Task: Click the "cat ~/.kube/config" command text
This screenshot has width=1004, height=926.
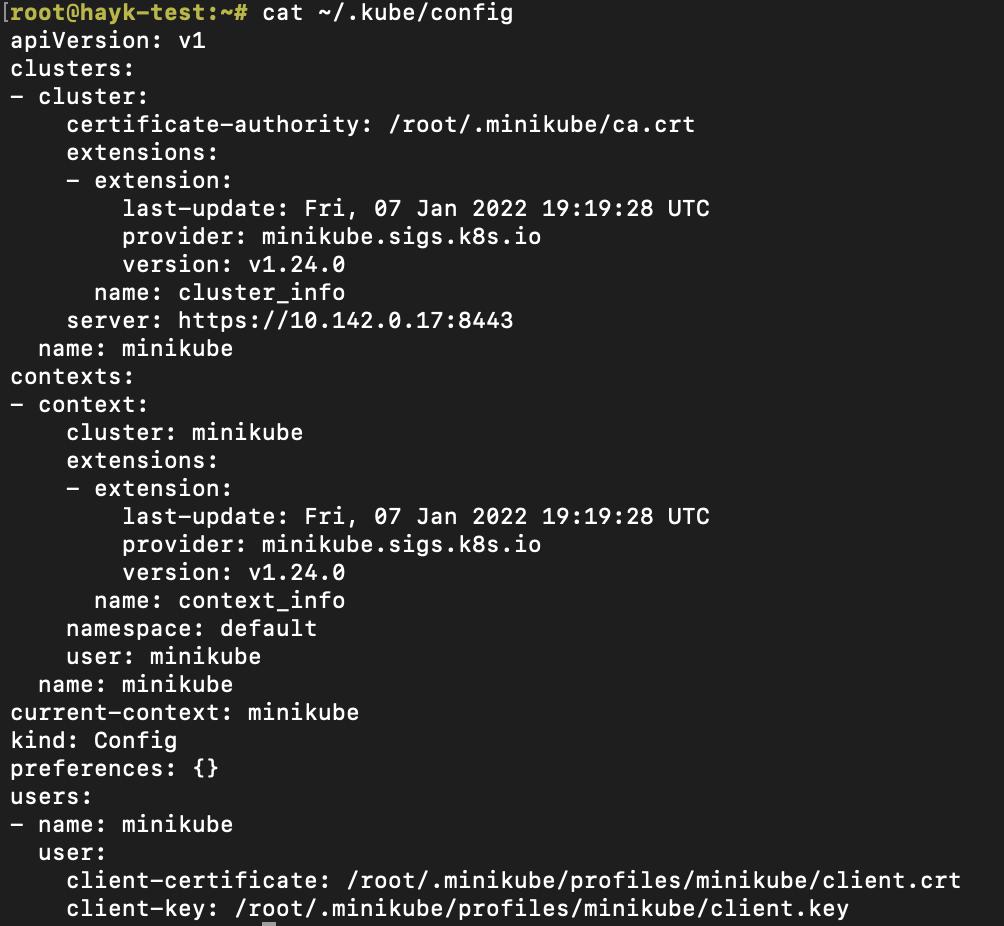Action: pos(387,13)
